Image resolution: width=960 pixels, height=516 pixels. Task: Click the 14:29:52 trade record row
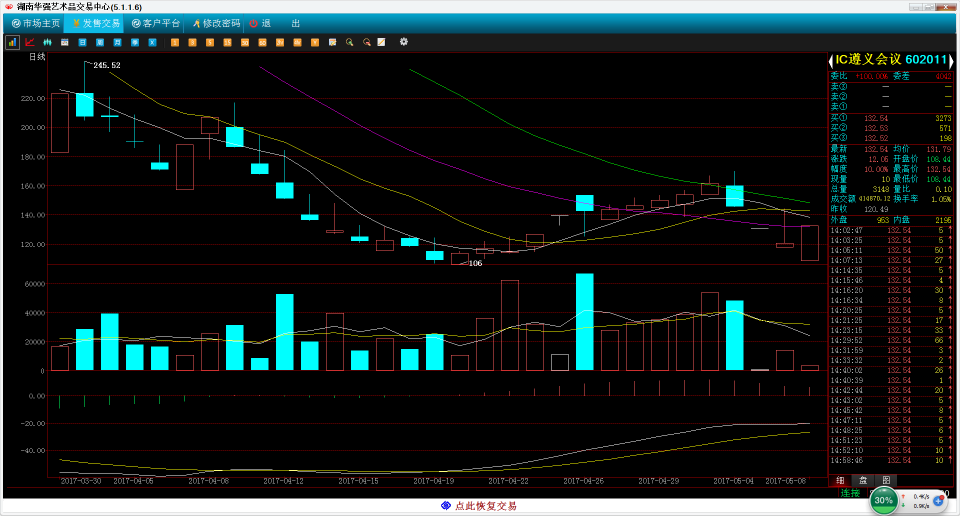(x=891, y=340)
